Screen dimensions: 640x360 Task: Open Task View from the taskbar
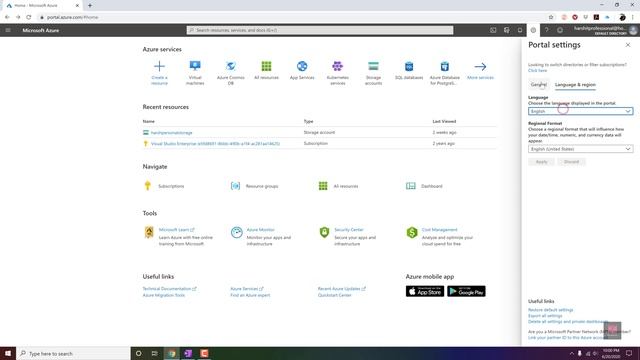click(154, 353)
